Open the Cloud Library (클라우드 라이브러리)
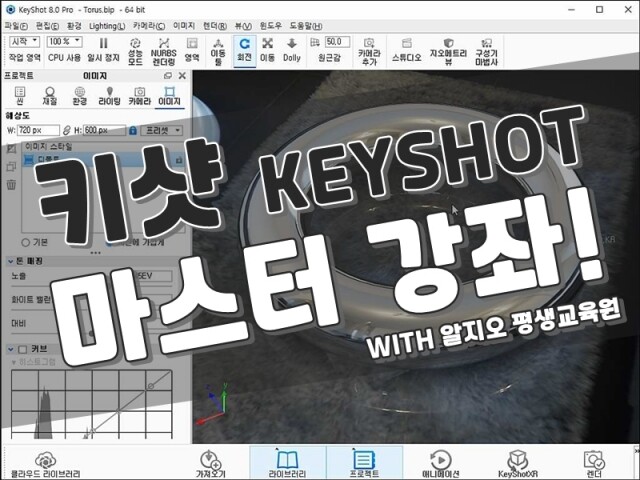Viewport: 640px width, 480px height. coord(46,463)
